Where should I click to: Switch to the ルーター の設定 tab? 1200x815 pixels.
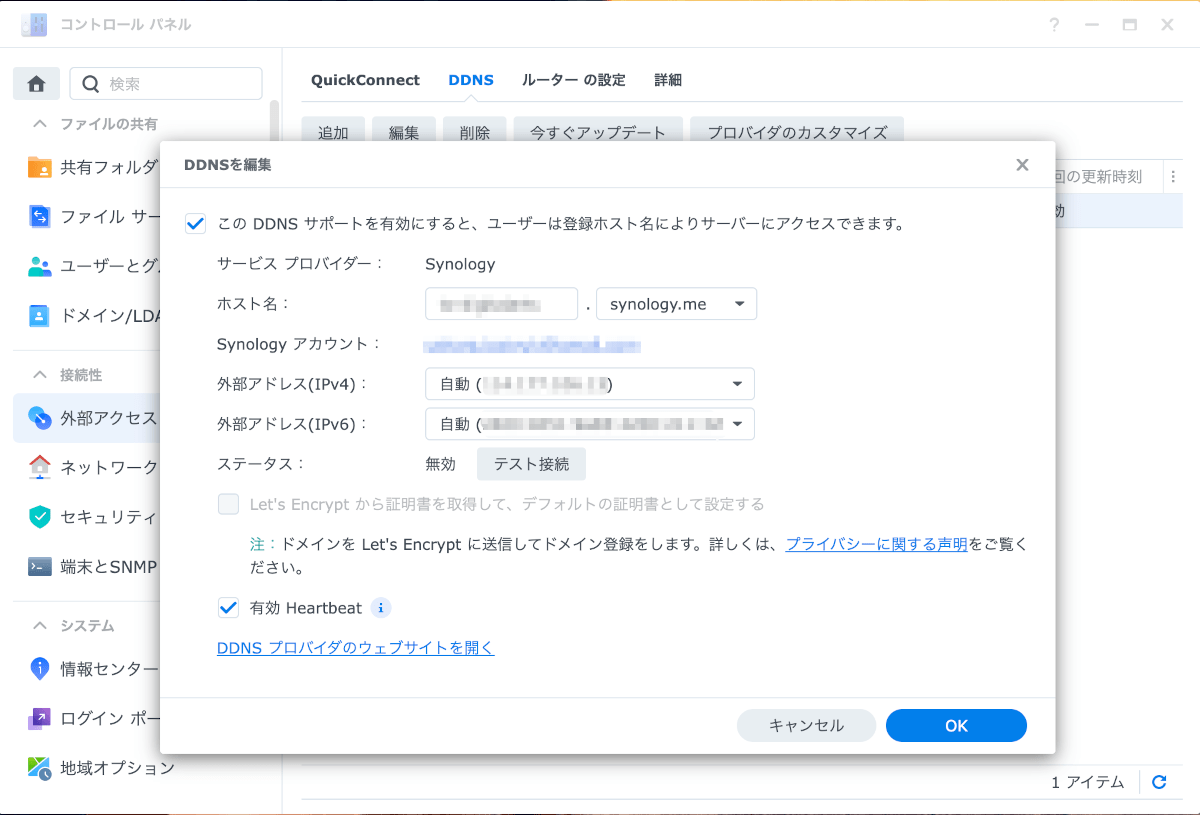(x=574, y=80)
